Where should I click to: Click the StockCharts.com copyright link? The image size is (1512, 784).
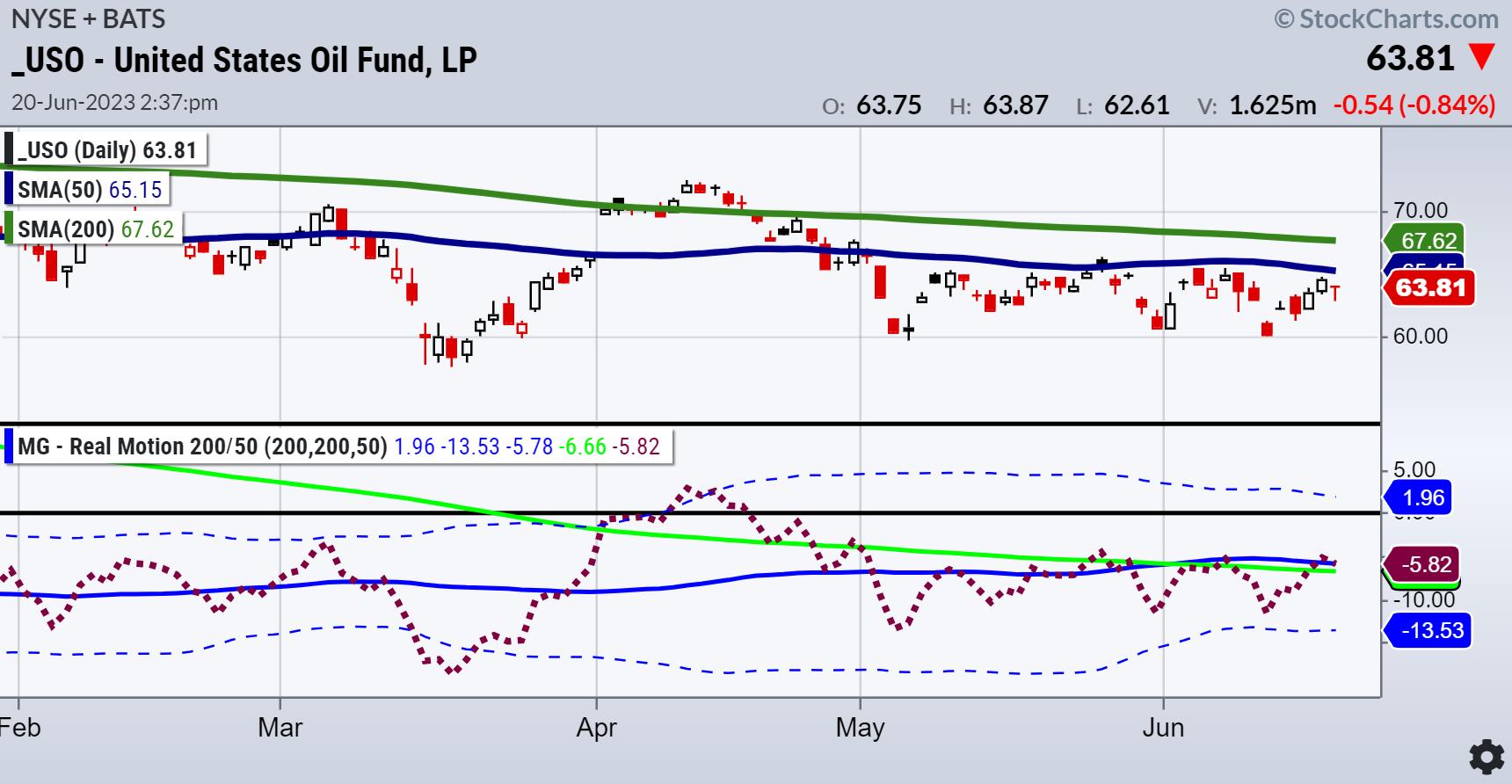pos(1386,18)
